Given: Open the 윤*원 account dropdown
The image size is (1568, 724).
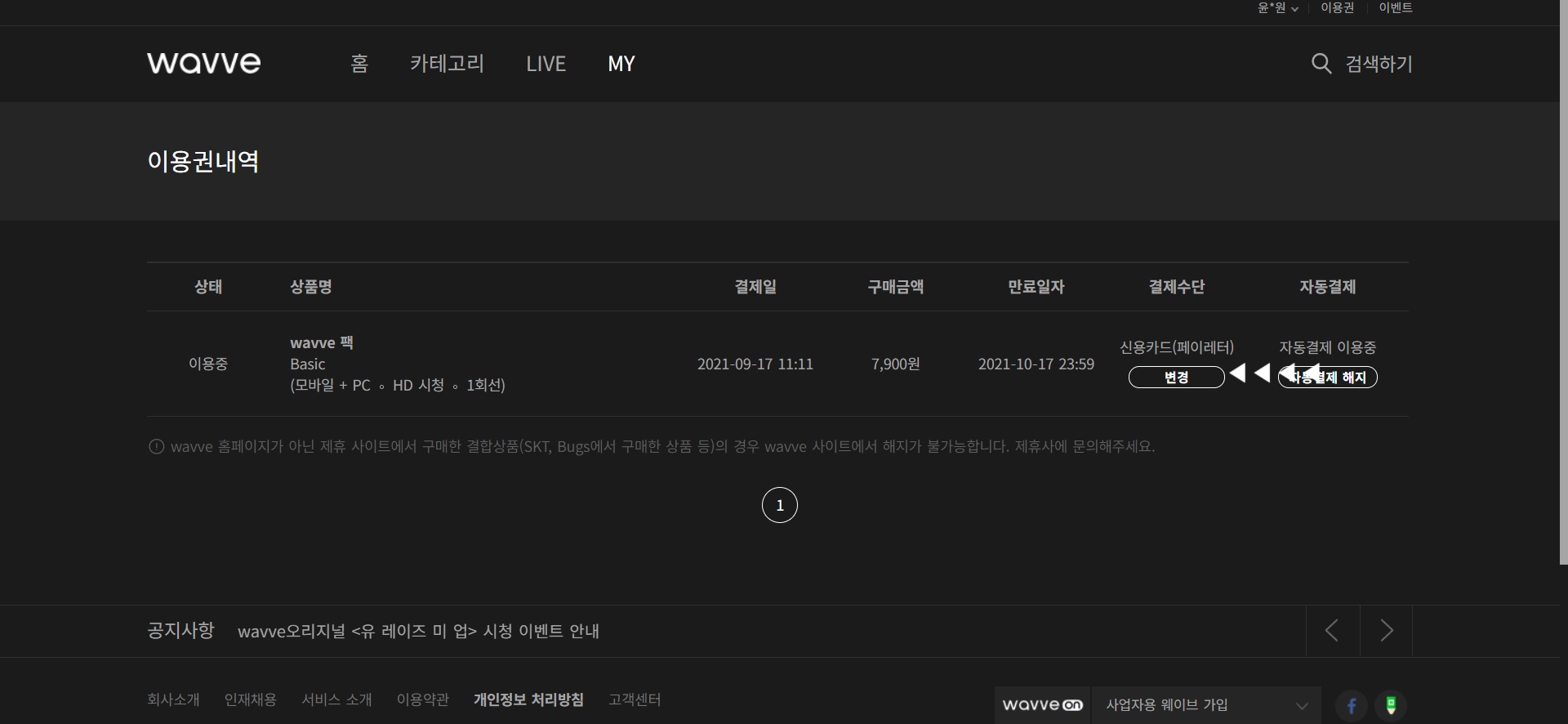Looking at the screenshot, I should click(x=1277, y=7).
